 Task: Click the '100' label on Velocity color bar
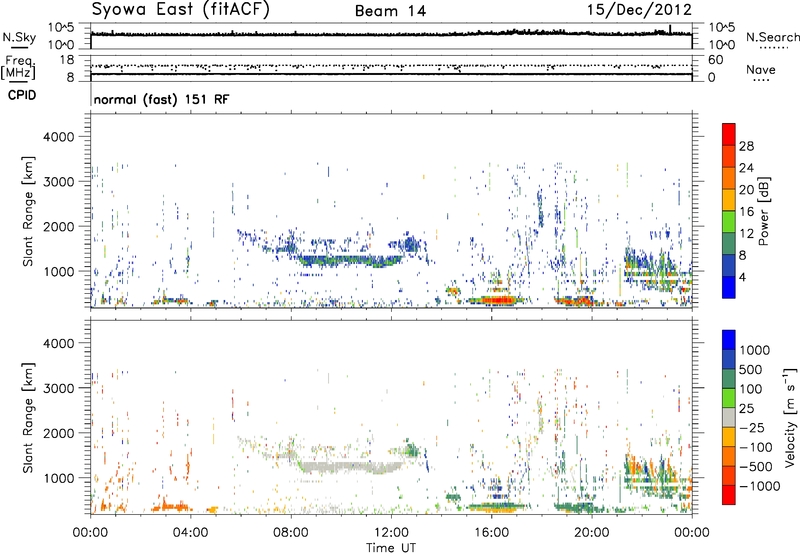pos(751,389)
